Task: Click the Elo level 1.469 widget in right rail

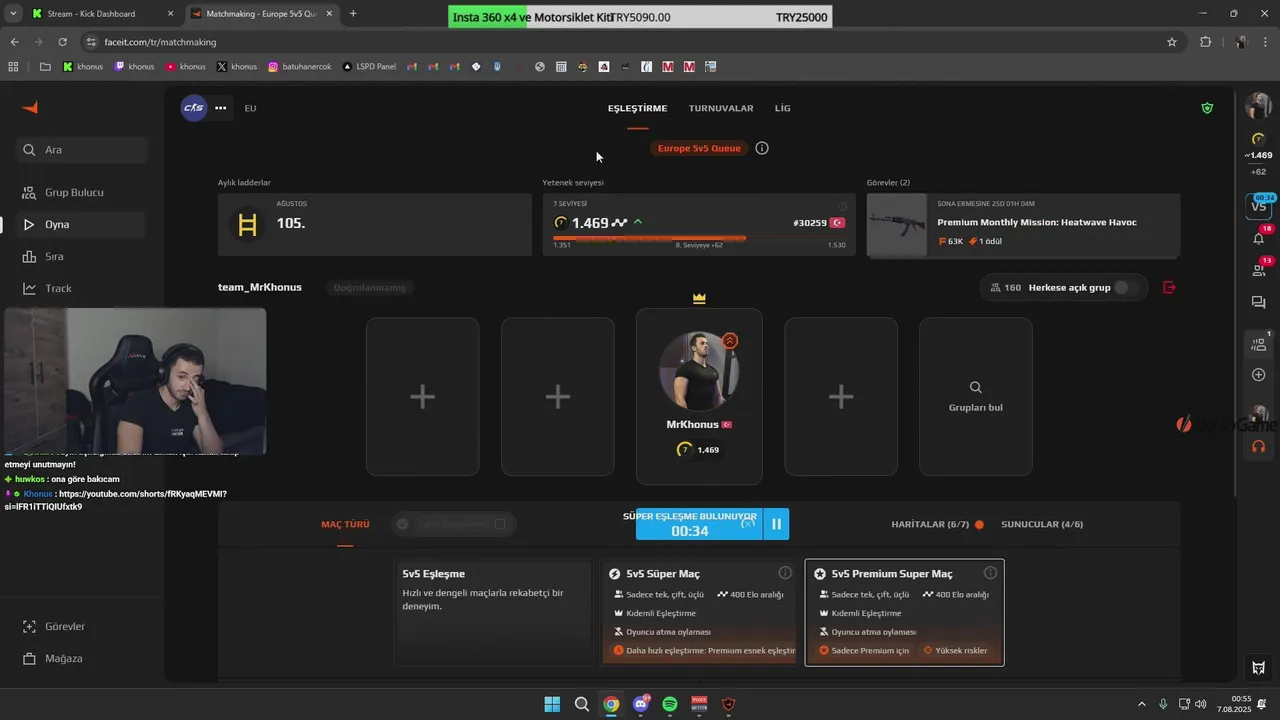Action: point(1258,147)
